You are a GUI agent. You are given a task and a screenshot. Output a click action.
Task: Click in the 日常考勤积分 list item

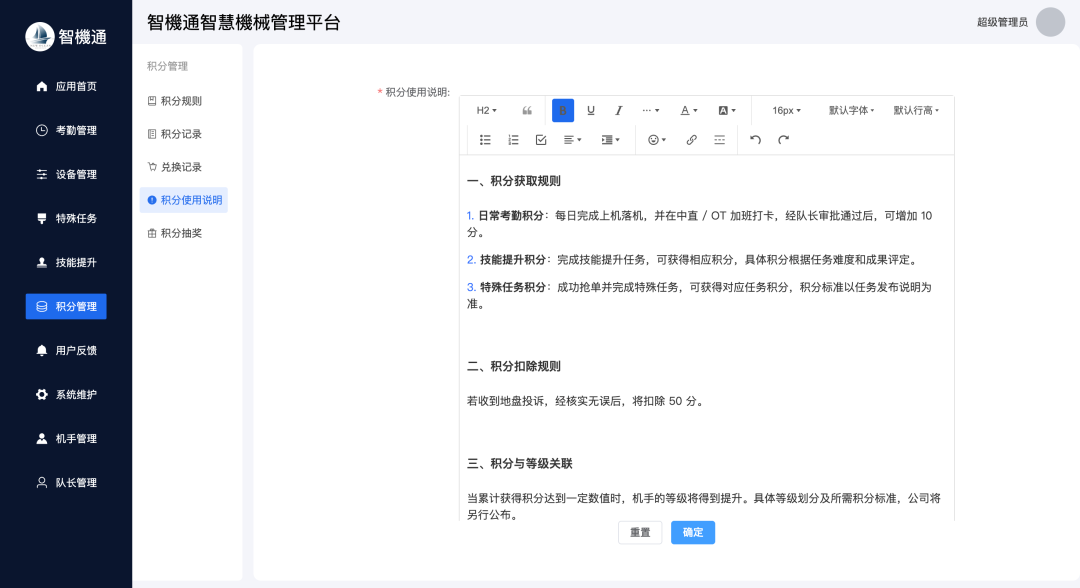pyautogui.click(x=700, y=224)
